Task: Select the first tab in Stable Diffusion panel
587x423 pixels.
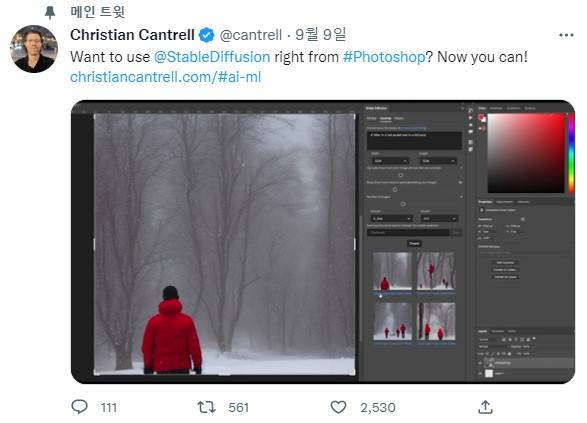Action: click(x=371, y=118)
